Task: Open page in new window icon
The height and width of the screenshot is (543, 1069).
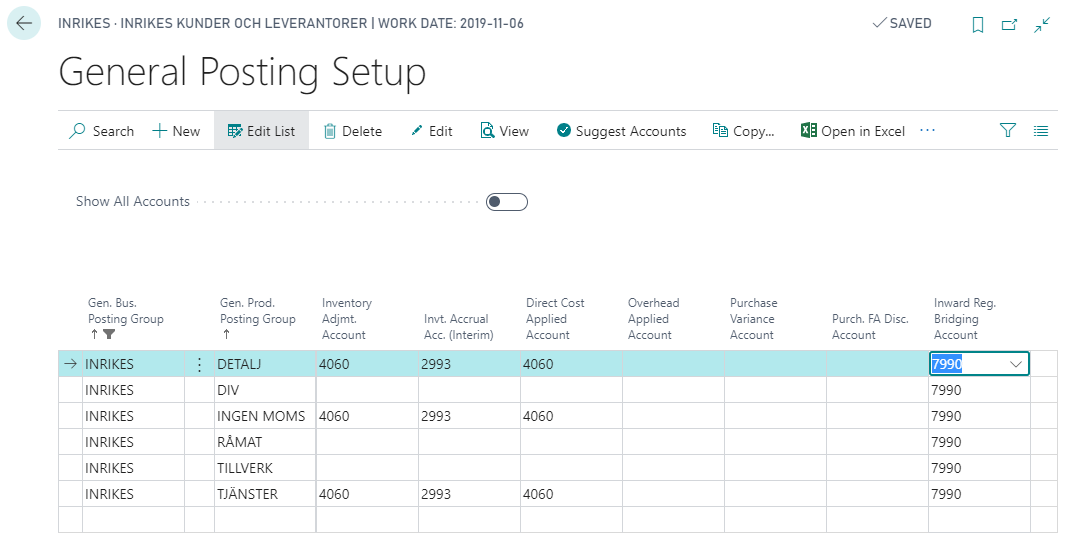Action: (x=1009, y=25)
